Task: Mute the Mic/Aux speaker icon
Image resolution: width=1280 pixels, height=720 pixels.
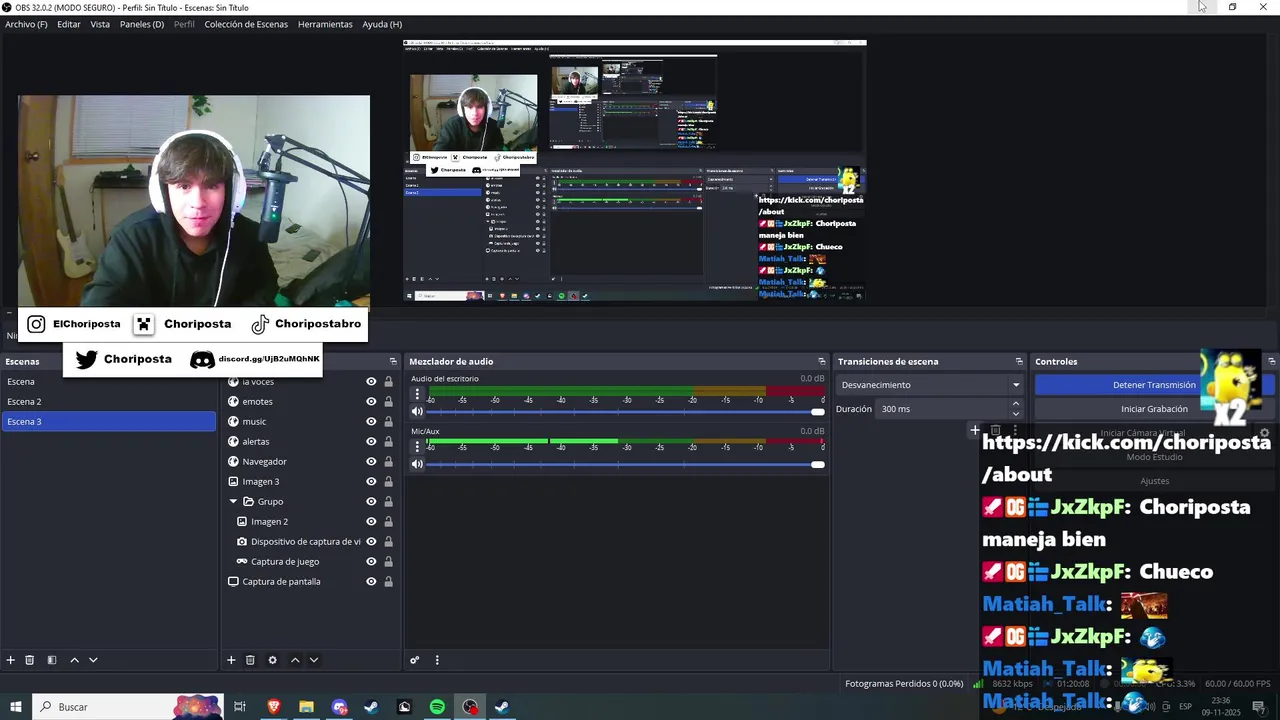Action: (417, 463)
